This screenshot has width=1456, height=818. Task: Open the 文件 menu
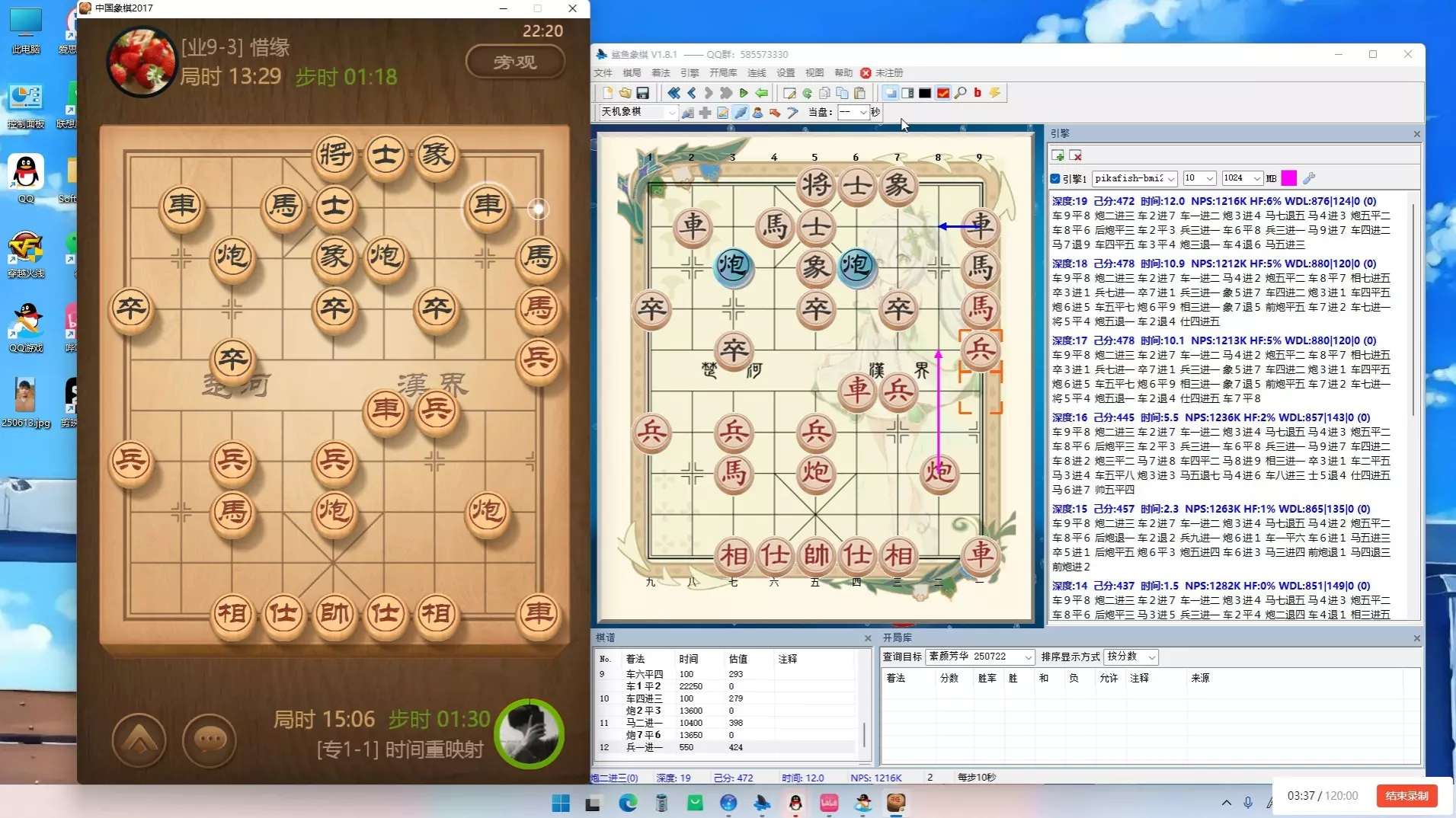point(603,73)
